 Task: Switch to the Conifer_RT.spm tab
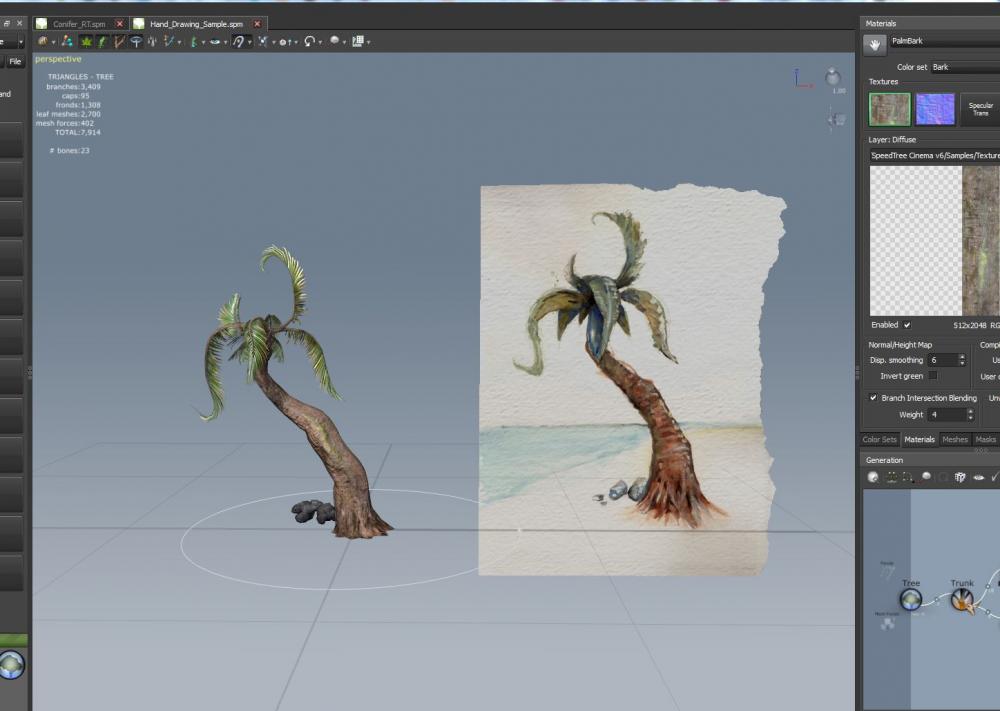[x=78, y=23]
